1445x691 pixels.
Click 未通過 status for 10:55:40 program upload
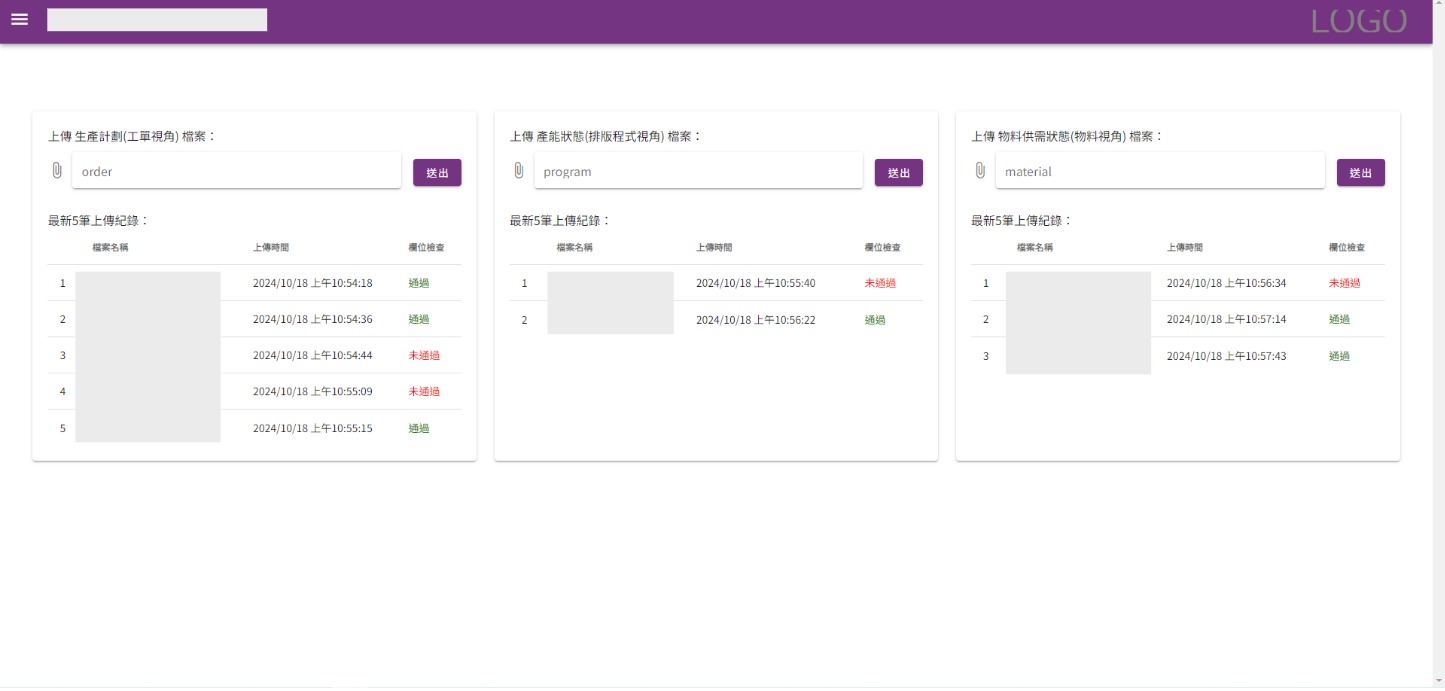[x=880, y=283]
